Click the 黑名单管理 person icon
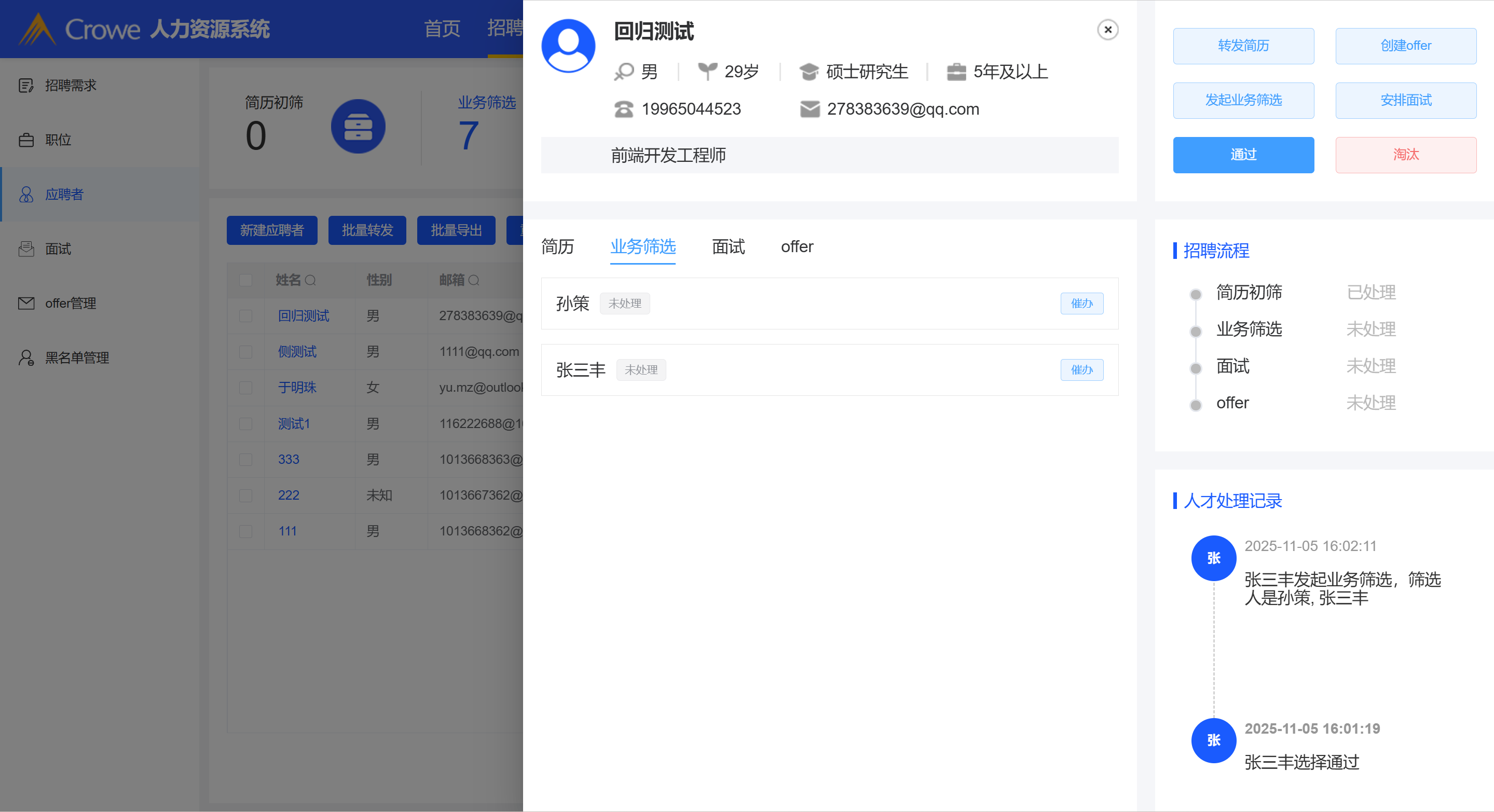This screenshot has width=1494, height=812. point(26,357)
